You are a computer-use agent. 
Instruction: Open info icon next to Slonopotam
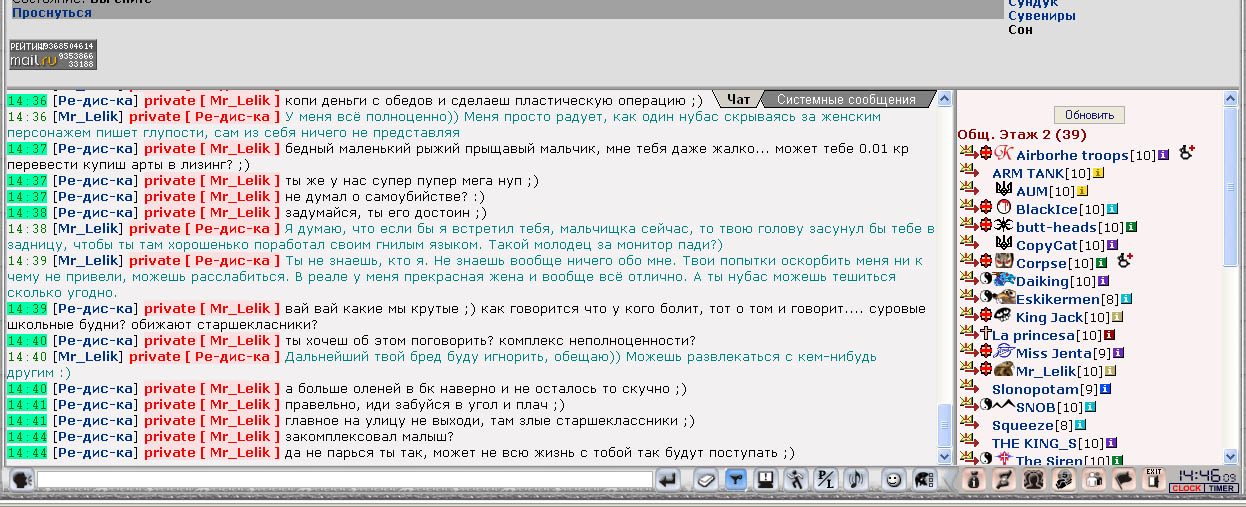point(1105,388)
